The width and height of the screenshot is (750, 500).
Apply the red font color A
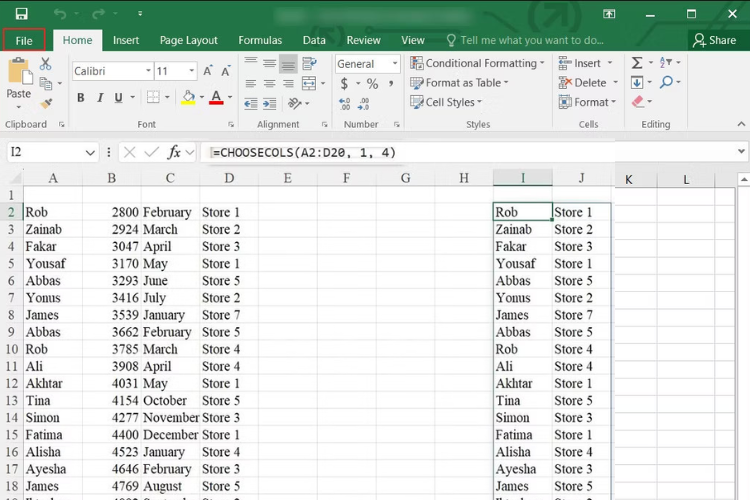pos(216,98)
